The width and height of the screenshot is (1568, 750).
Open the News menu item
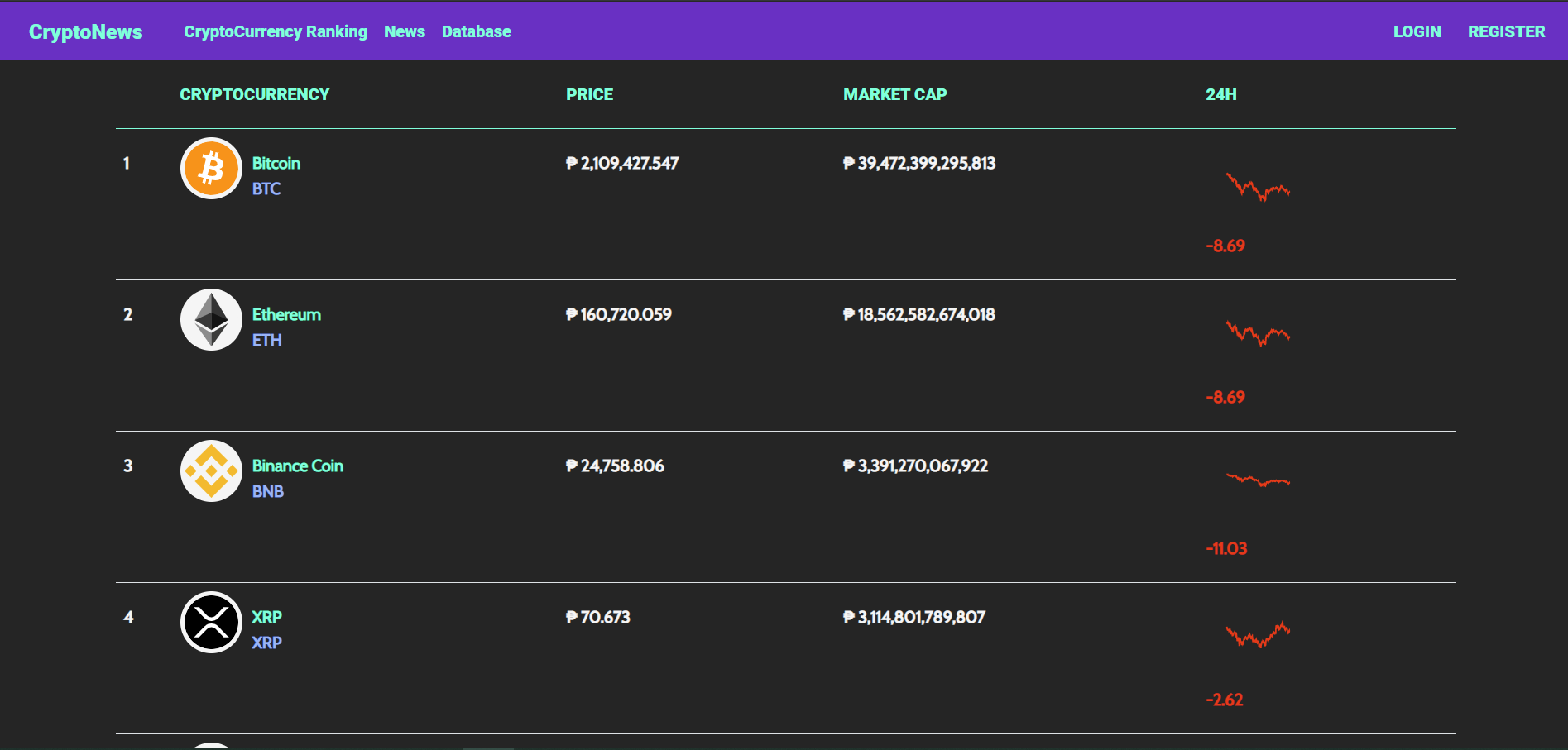(404, 31)
